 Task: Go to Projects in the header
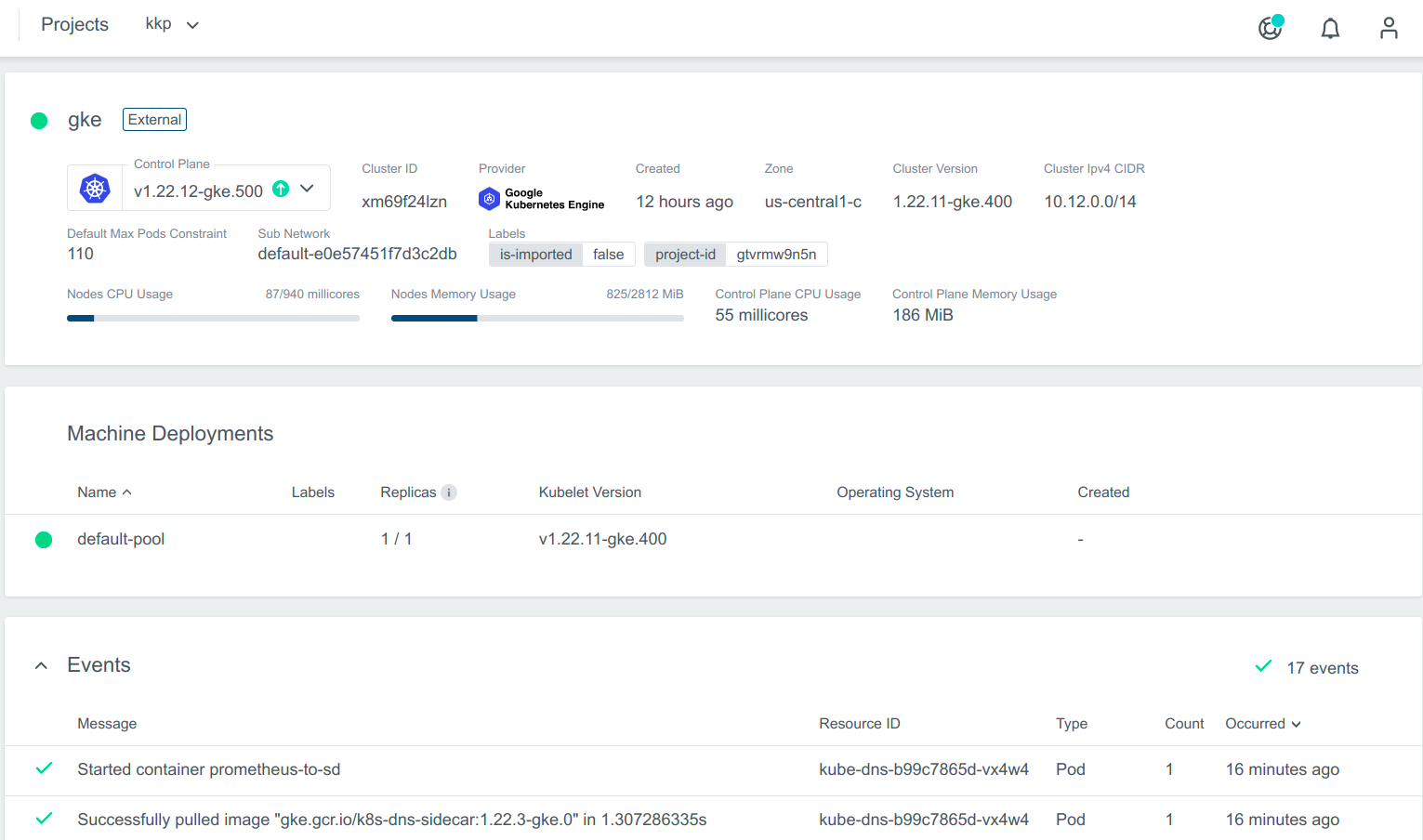(74, 24)
